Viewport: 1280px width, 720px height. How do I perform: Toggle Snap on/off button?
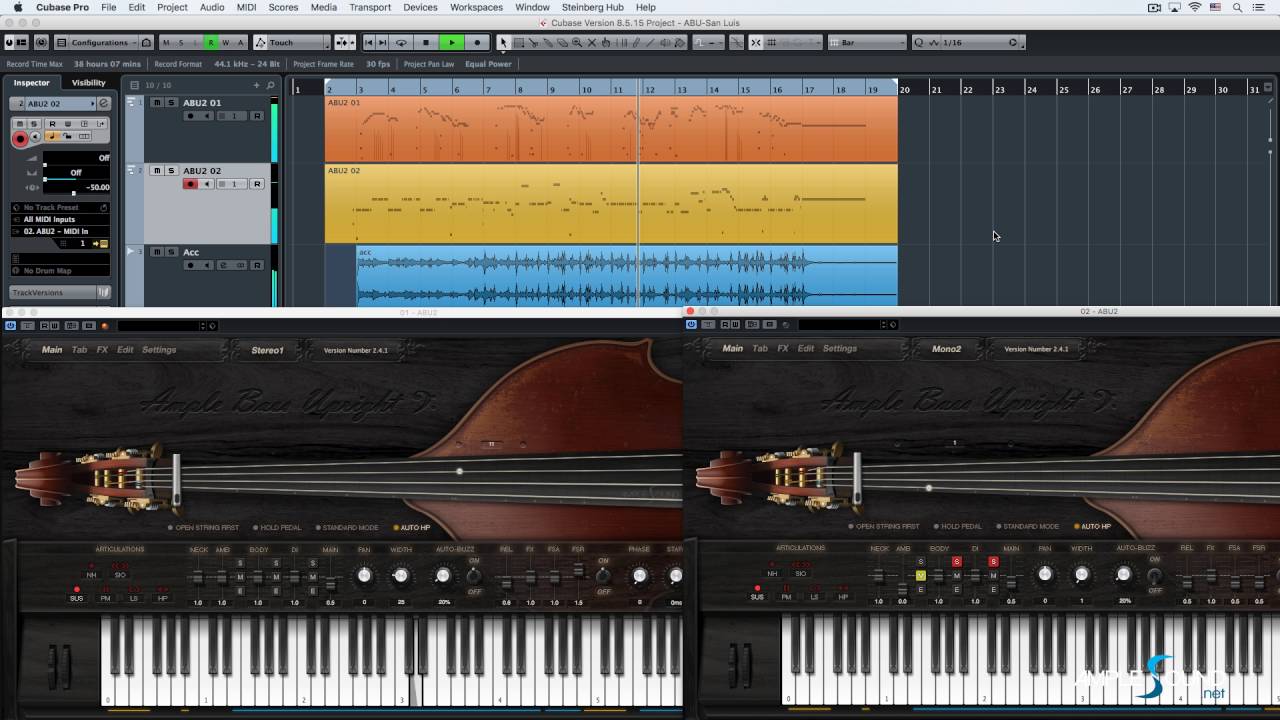(756, 43)
